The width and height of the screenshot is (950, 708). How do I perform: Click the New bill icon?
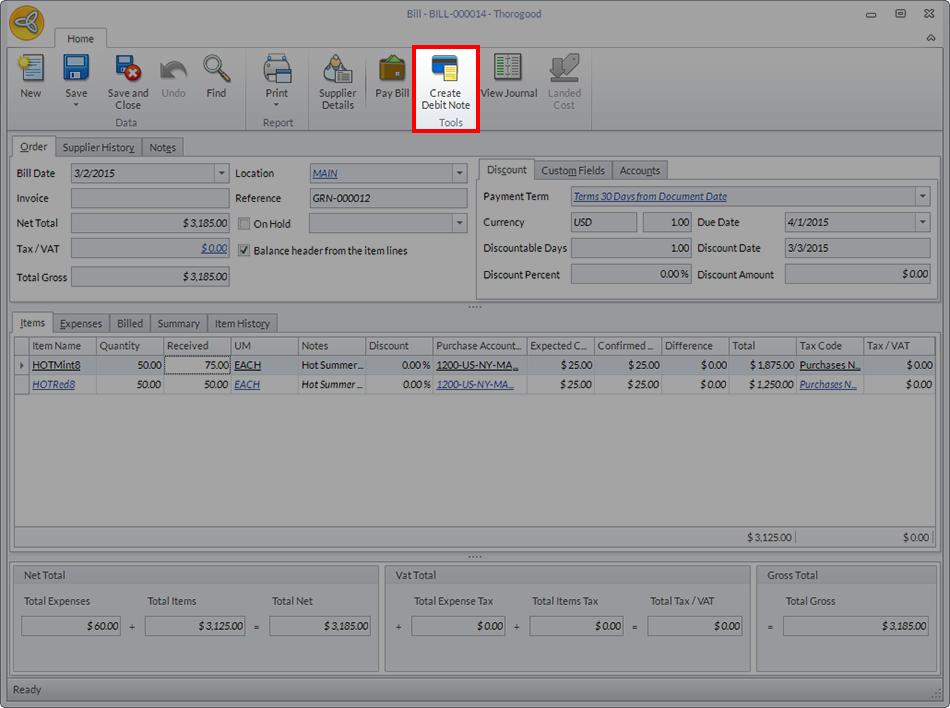click(x=30, y=76)
